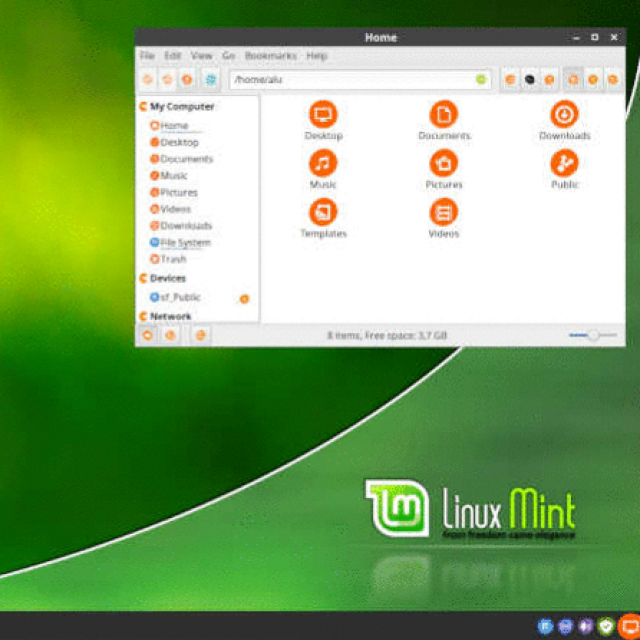
Task: Show places in the sidebar using bottom-left button
Action: (148, 335)
